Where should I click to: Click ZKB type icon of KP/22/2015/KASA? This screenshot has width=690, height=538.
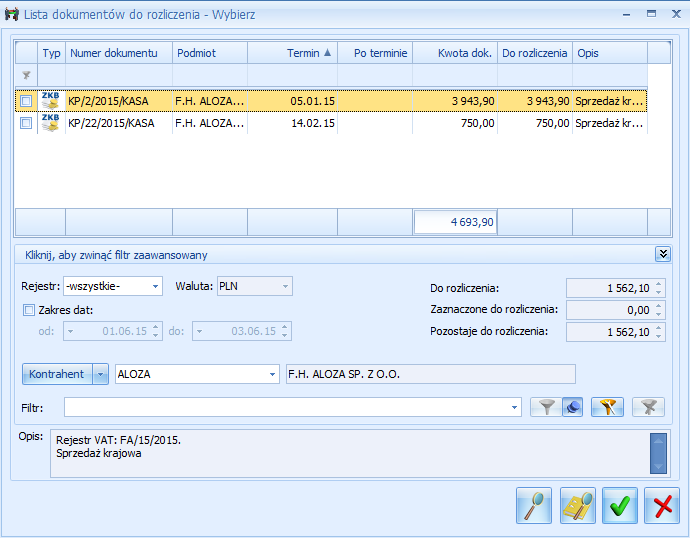(x=51, y=123)
